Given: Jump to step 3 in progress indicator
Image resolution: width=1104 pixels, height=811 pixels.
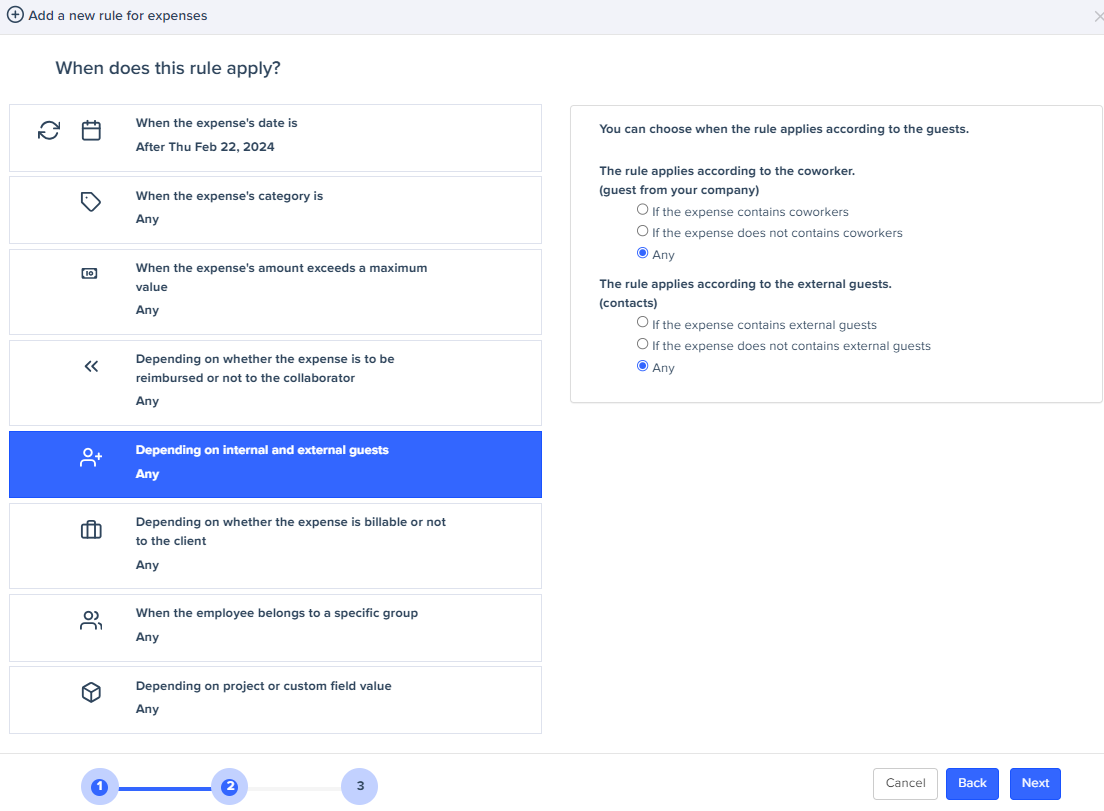Looking at the screenshot, I should 360,787.
